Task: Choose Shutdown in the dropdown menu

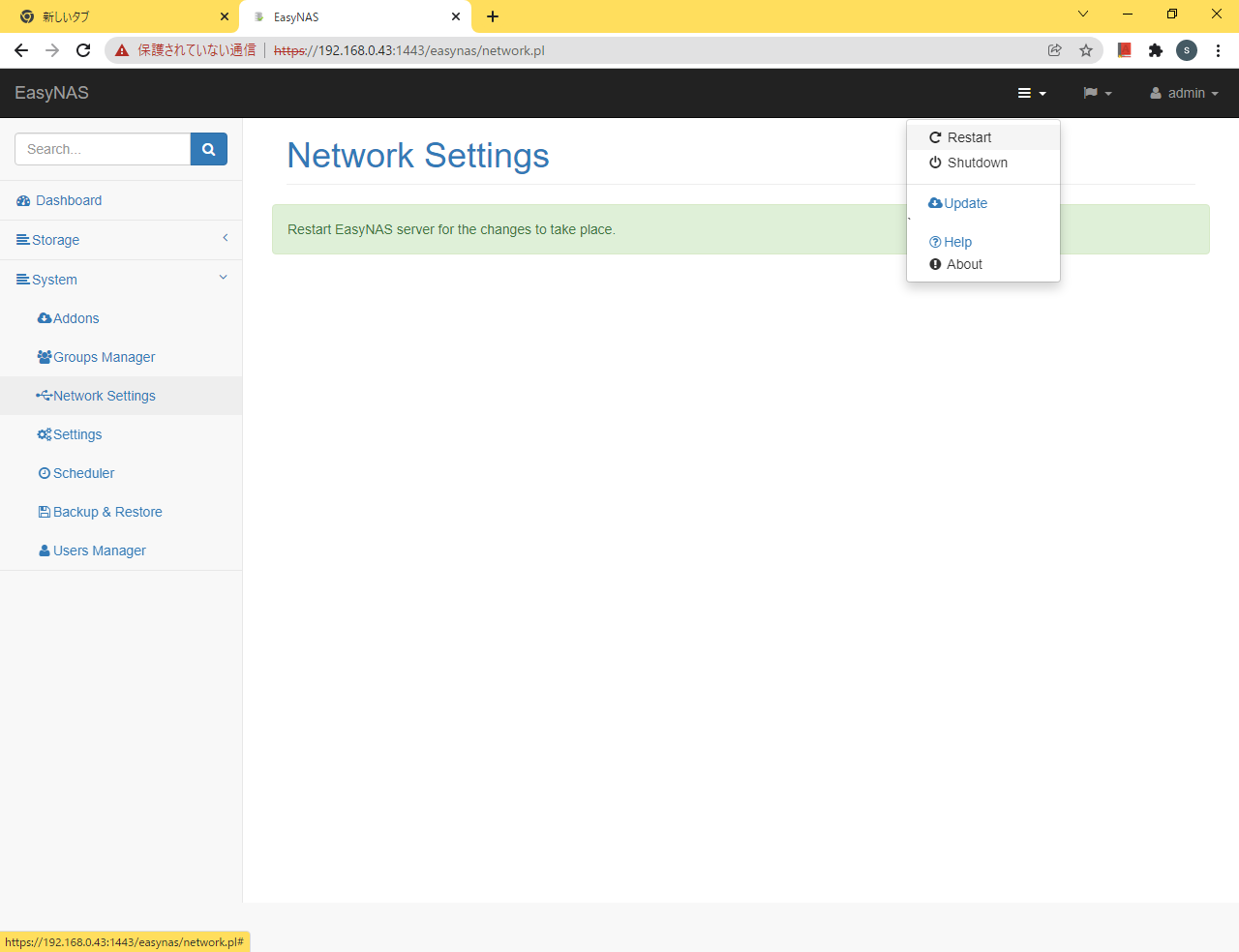Action: point(977,163)
